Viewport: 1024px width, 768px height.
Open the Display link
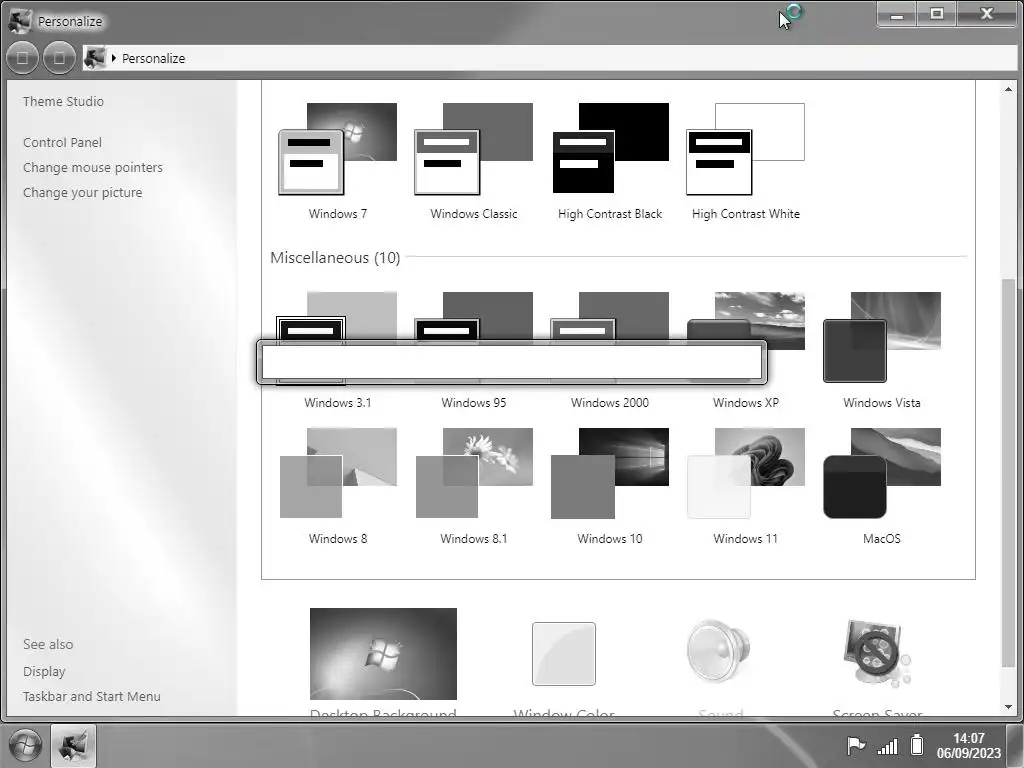[44, 671]
